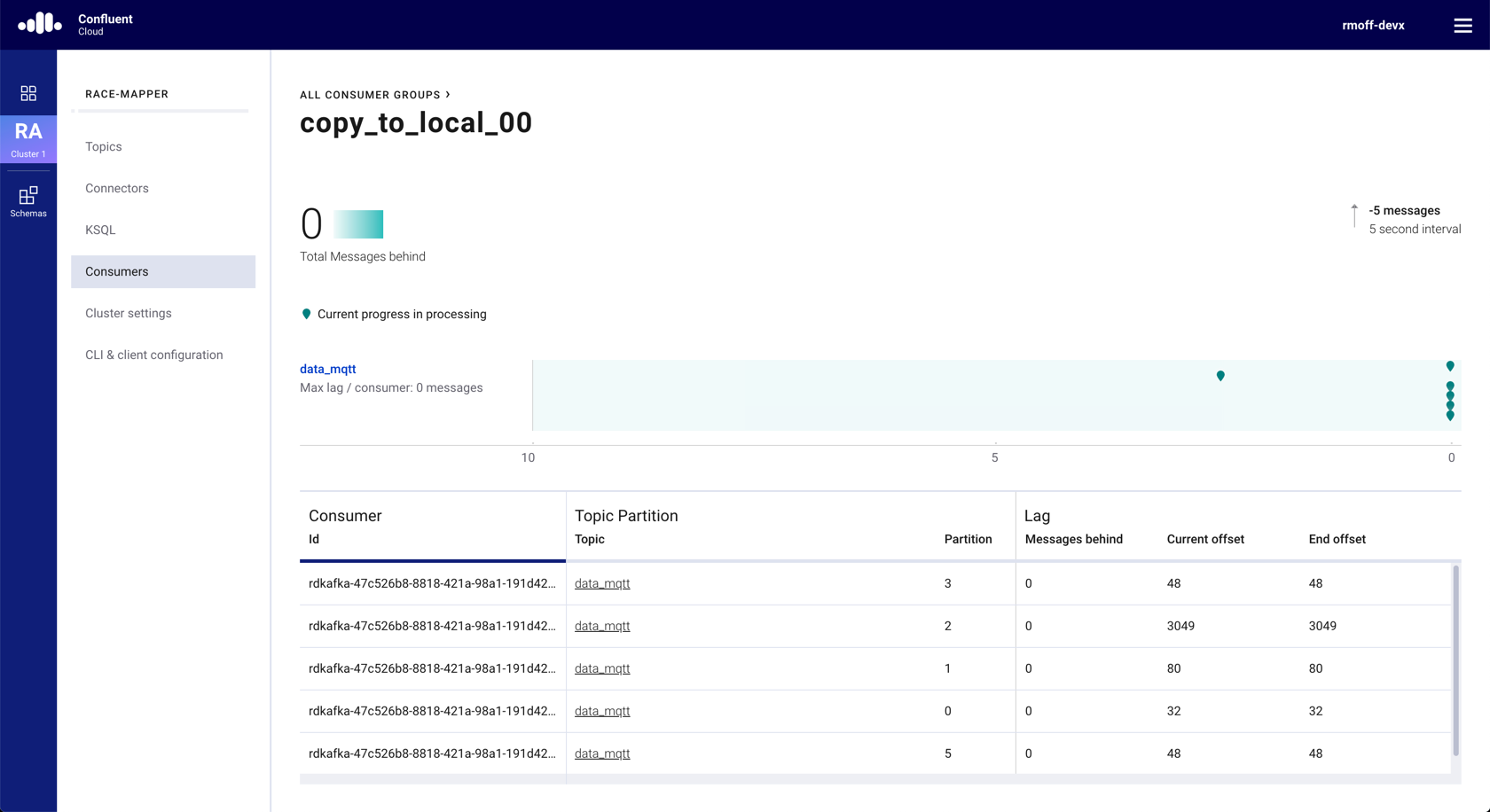Click data_mqtt link in partition 5 row

[x=602, y=753]
